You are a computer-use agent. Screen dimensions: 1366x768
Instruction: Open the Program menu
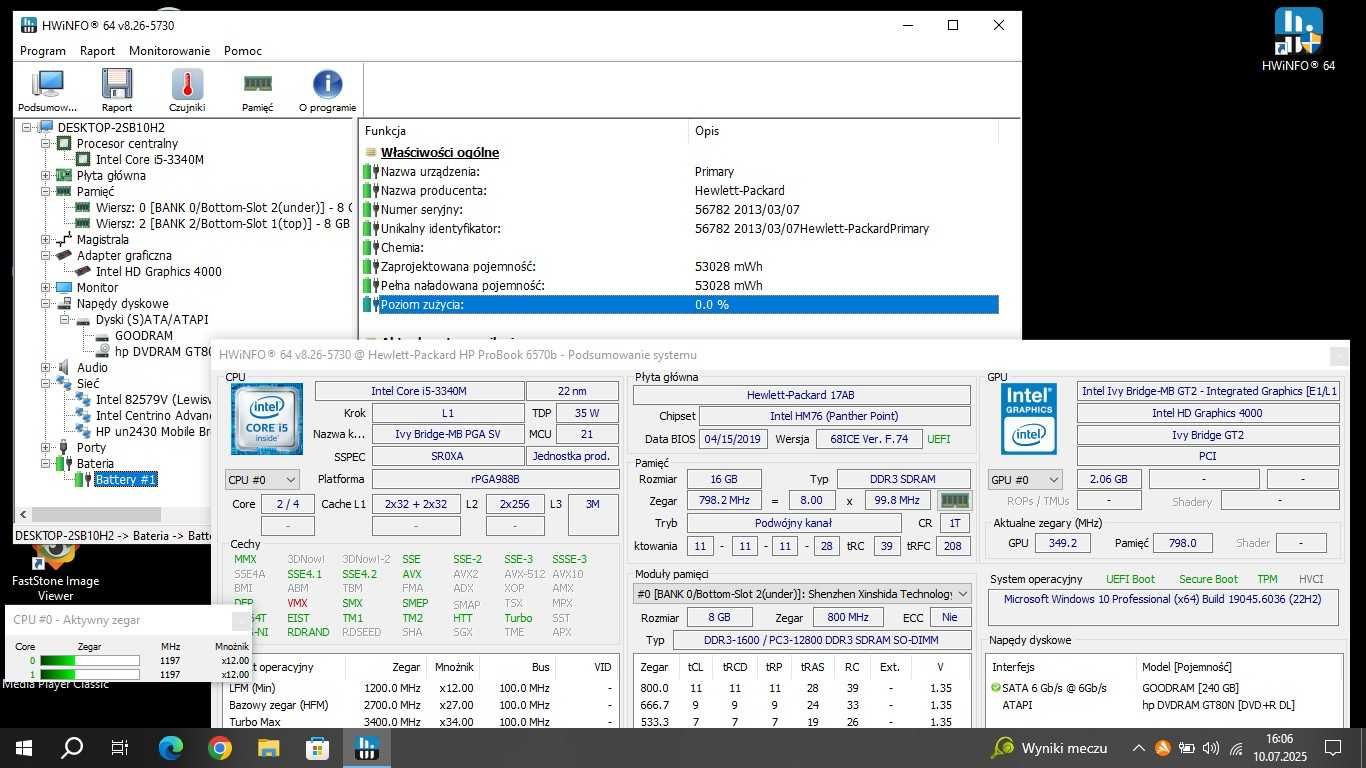coord(43,51)
